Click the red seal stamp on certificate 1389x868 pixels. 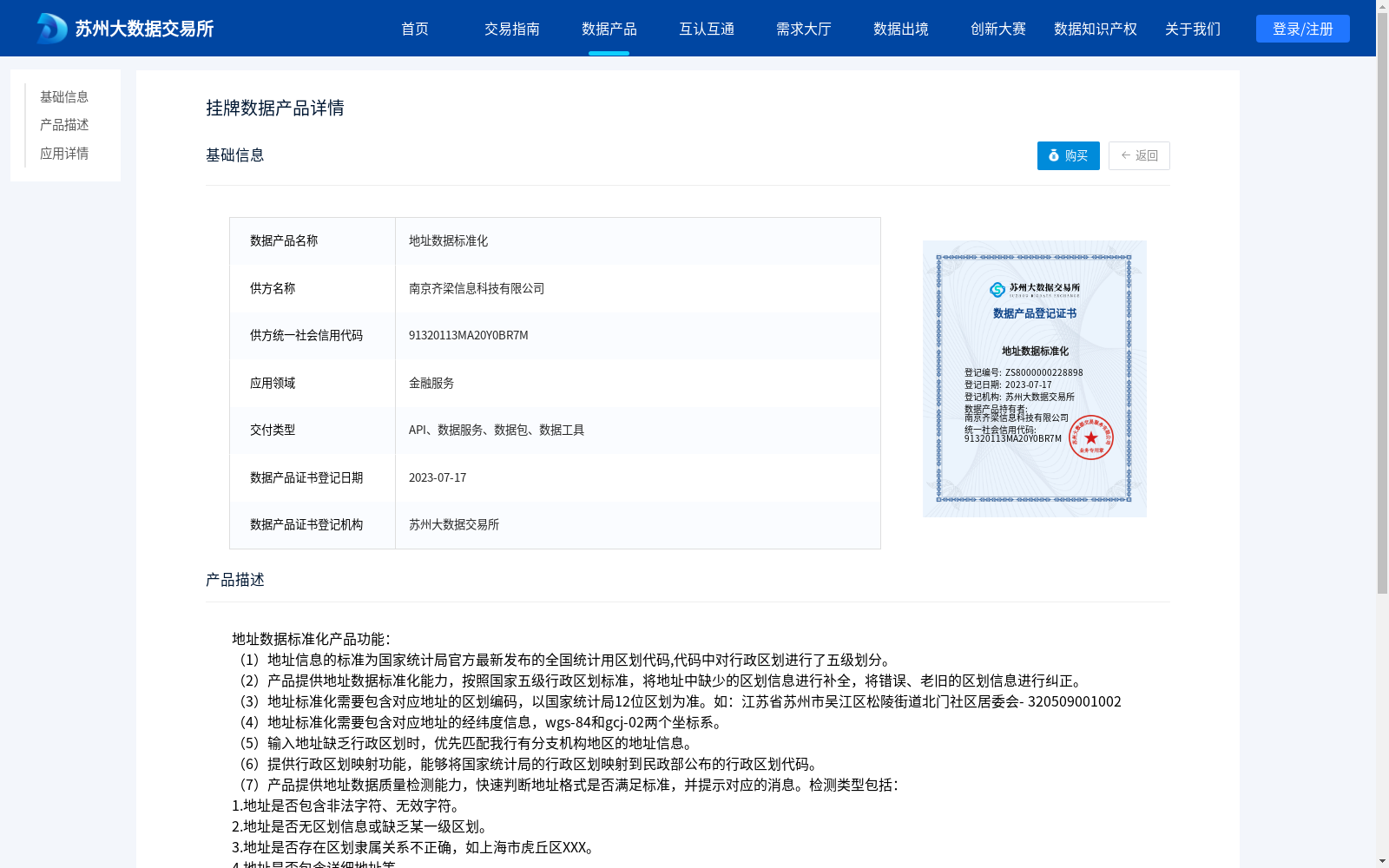click(x=1091, y=437)
